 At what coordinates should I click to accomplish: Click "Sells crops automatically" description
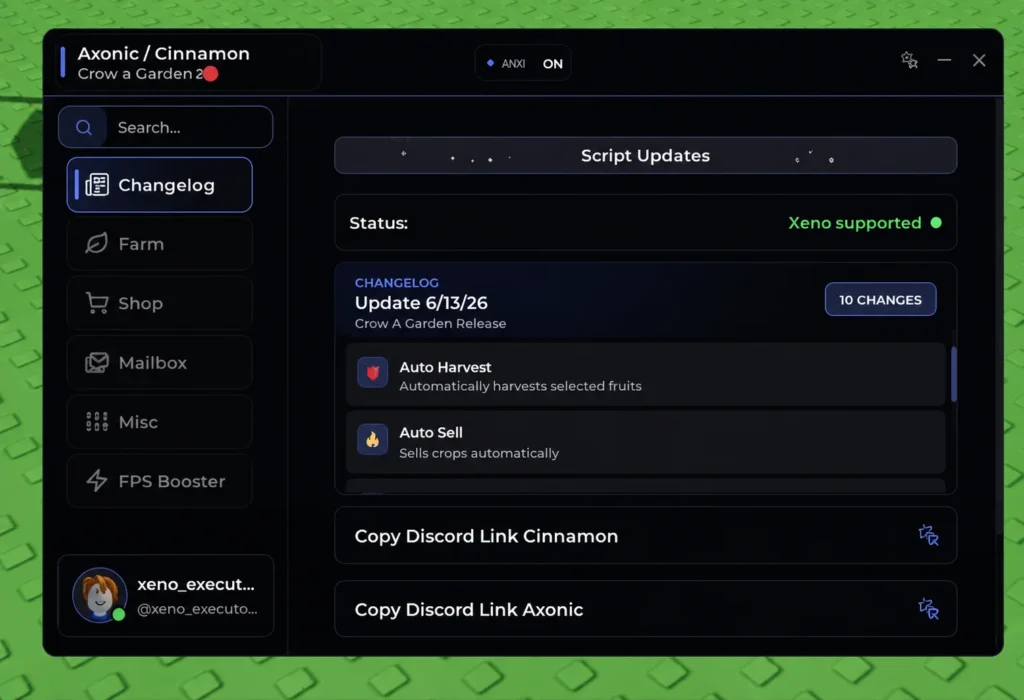point(479,453)
